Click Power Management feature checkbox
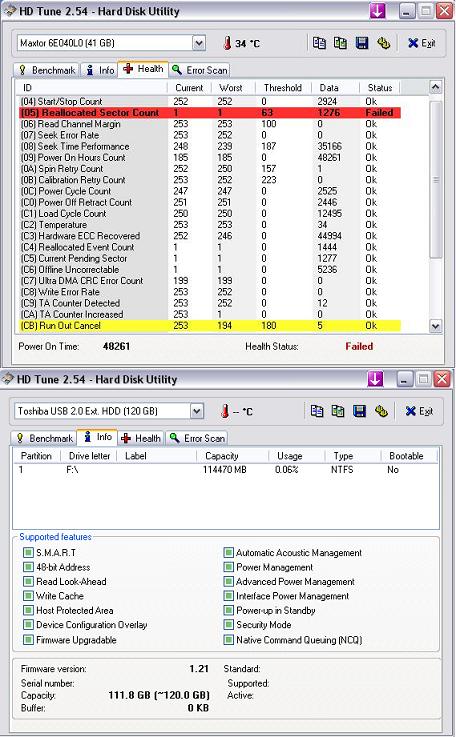The height and width of the screenshot is (737, 456). pyautogui.click(x=228, y=567)
